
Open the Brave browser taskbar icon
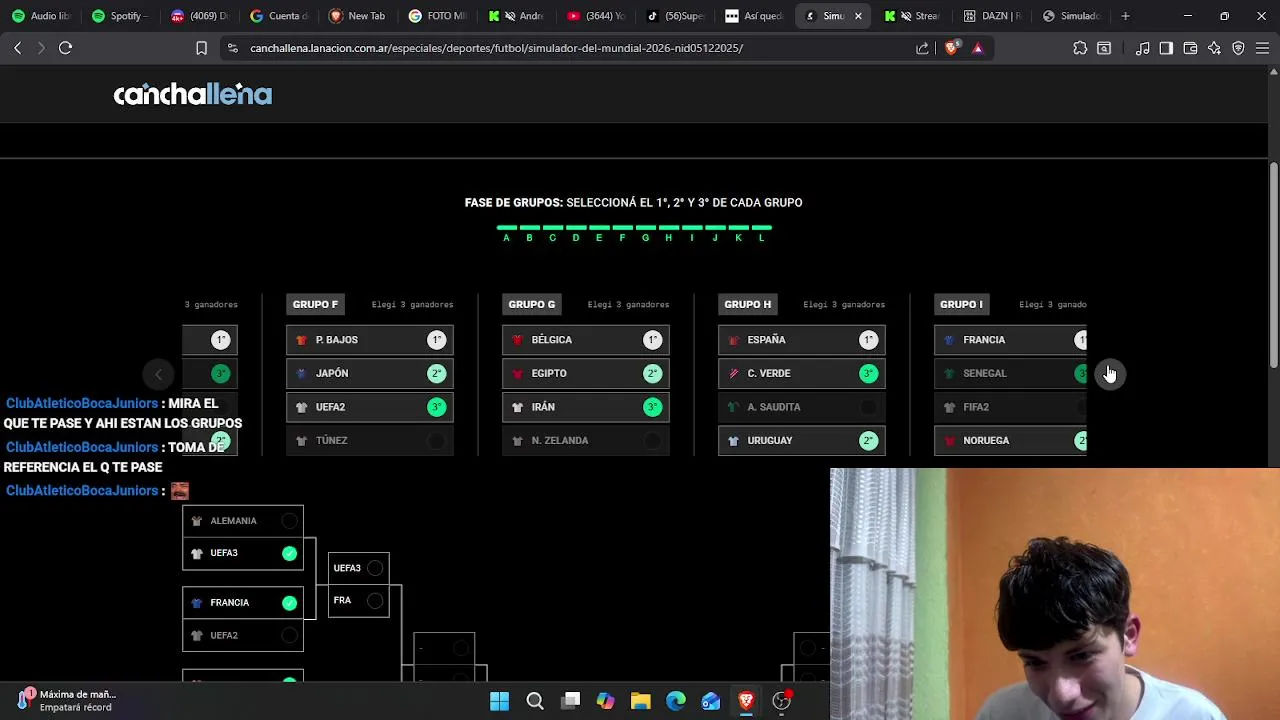pos(746,701)
